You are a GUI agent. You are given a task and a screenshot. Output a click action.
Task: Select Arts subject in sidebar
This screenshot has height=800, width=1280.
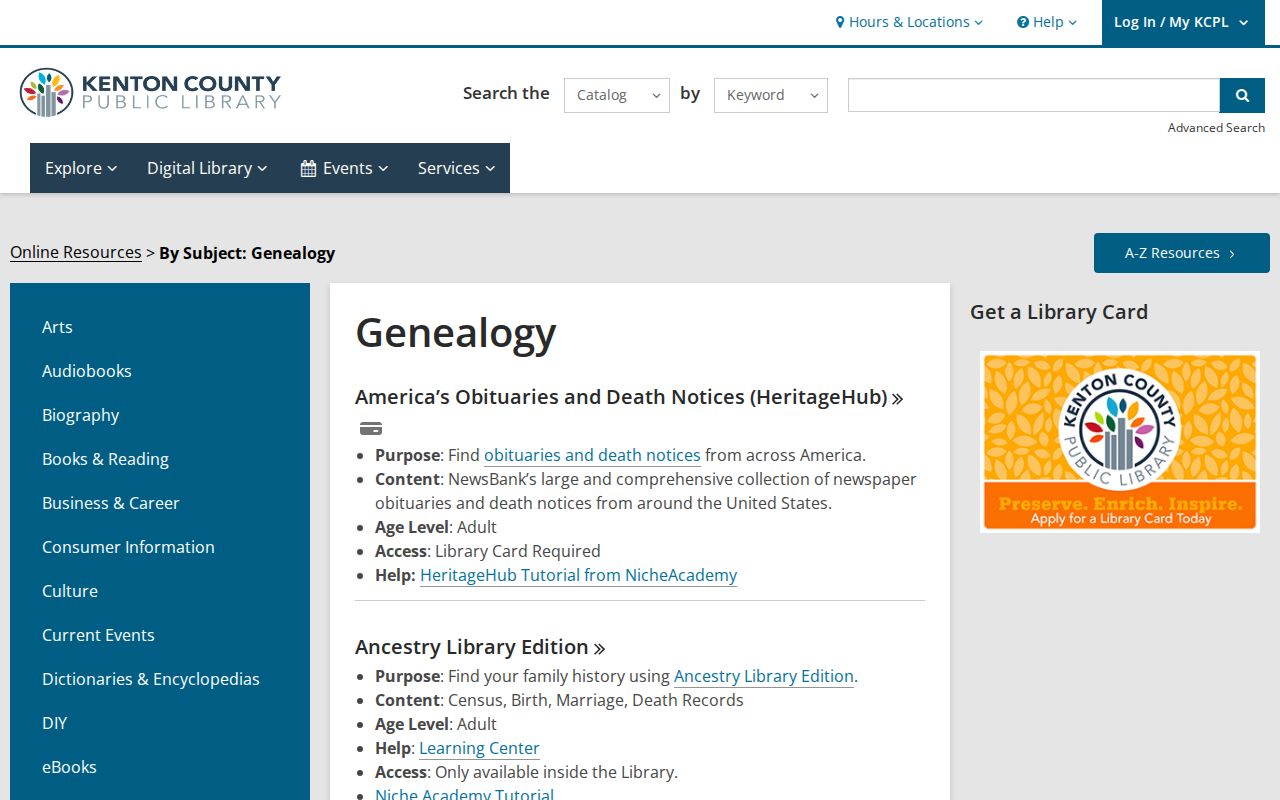click(x=57, y=327)
